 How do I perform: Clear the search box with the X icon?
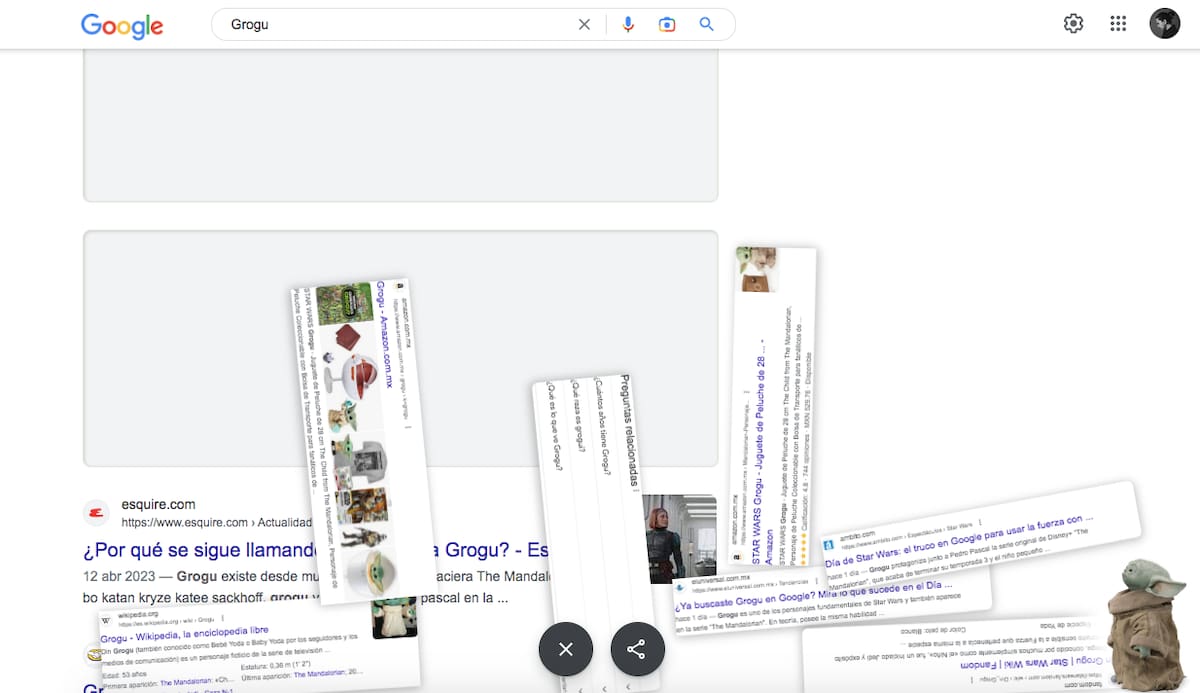(x=585, y=25)
